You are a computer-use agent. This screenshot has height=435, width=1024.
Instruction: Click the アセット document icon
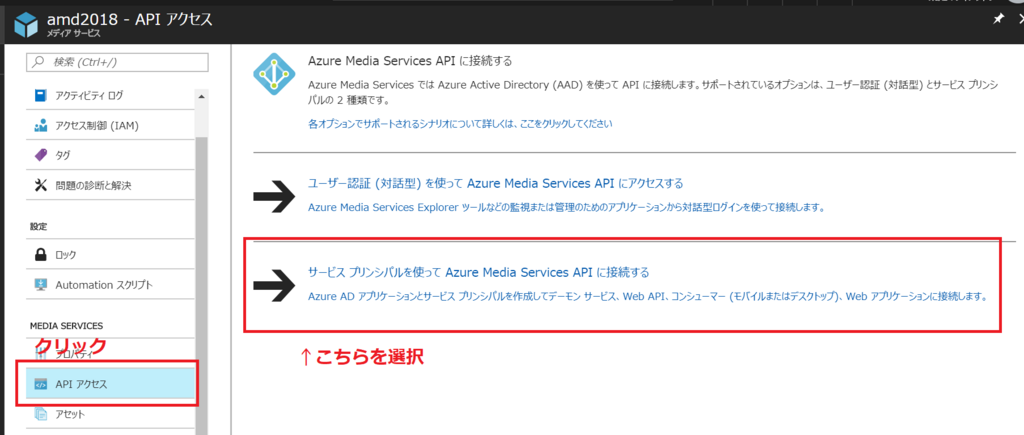(40, 414)
